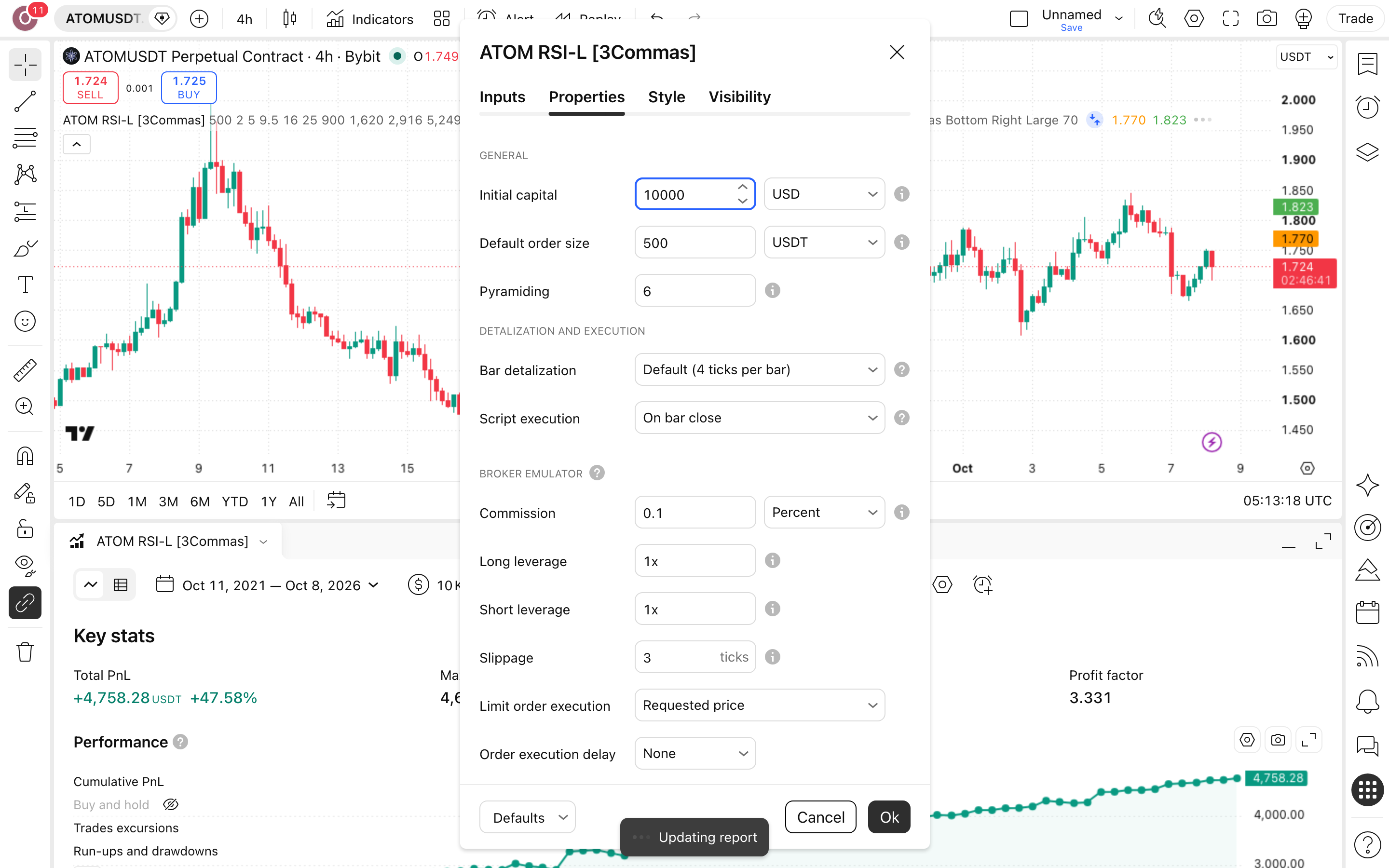1389x868 pixels.
Task: Switch to the Inputs tab
Action: [x=502, y=97]
